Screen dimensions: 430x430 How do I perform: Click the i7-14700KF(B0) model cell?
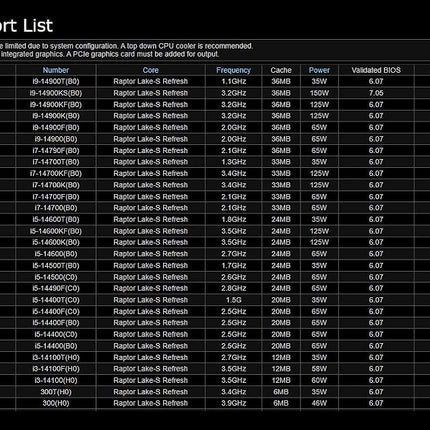pyautogui.click(x=56, y=173)
